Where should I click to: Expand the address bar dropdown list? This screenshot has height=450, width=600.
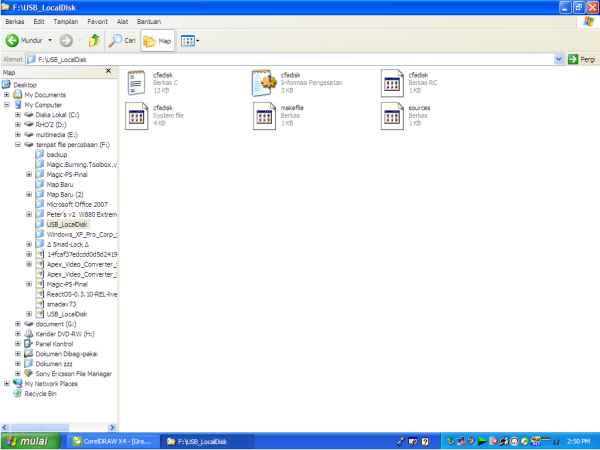click(558, 59)
